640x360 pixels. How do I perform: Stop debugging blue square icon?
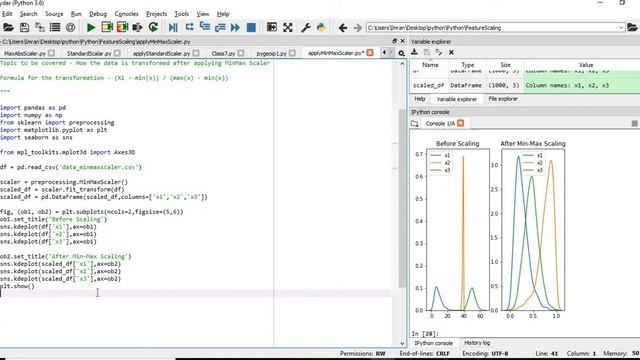[x=251, y=27]
